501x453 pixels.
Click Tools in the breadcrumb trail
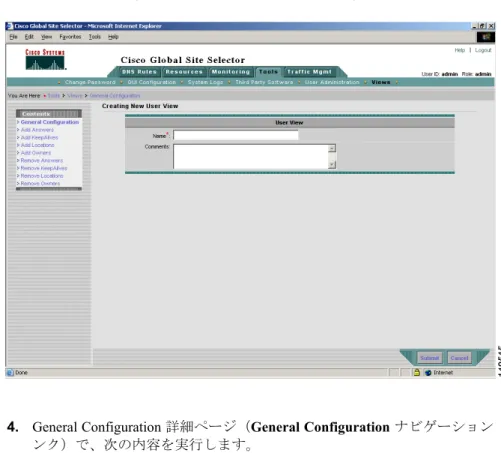coord(54,96)
